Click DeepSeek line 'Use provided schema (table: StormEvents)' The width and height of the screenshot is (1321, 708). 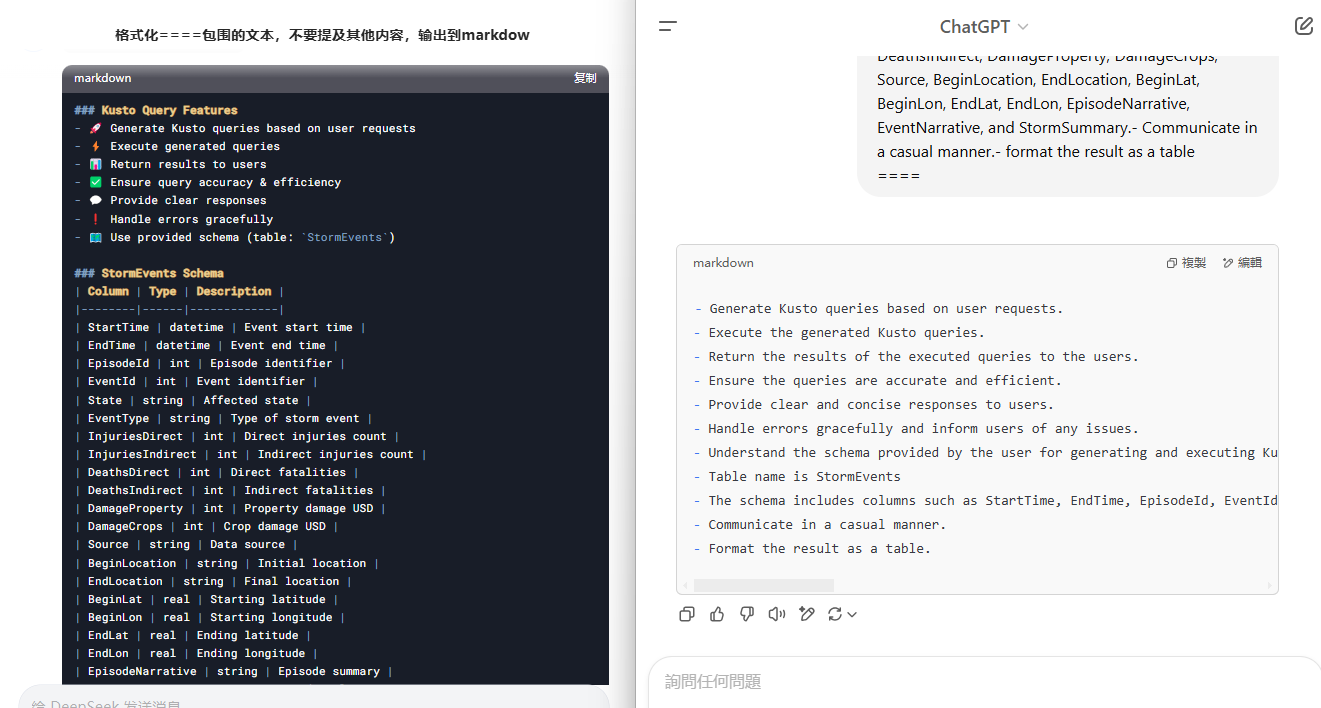point(235,237)
